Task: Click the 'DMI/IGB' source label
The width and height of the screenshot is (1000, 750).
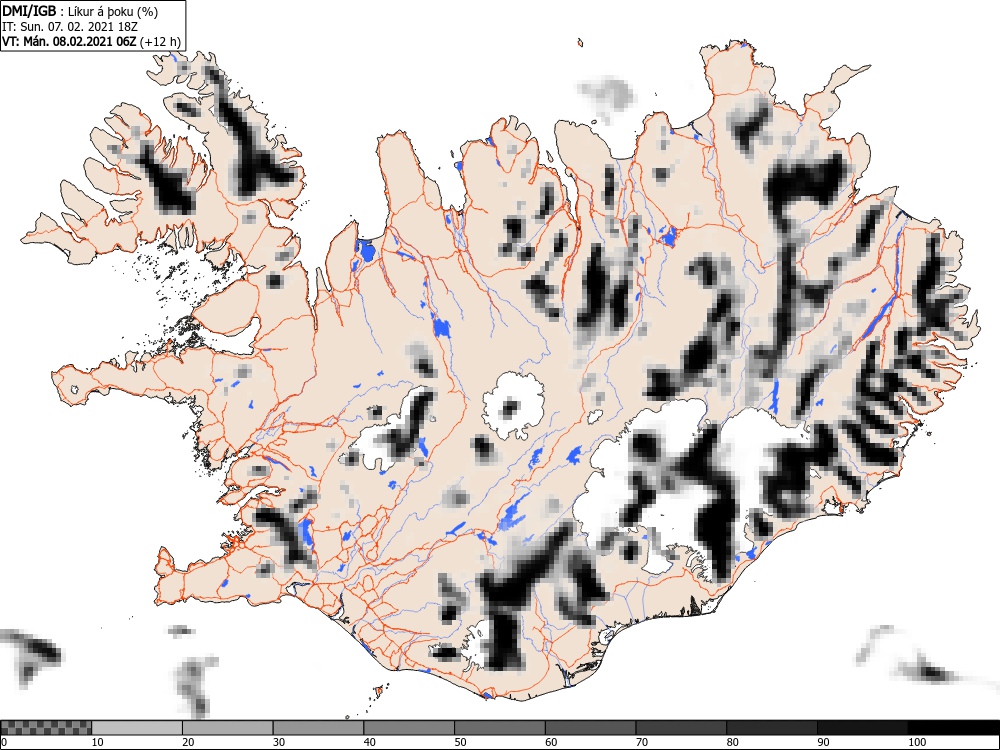Action: tap(28, 11)
